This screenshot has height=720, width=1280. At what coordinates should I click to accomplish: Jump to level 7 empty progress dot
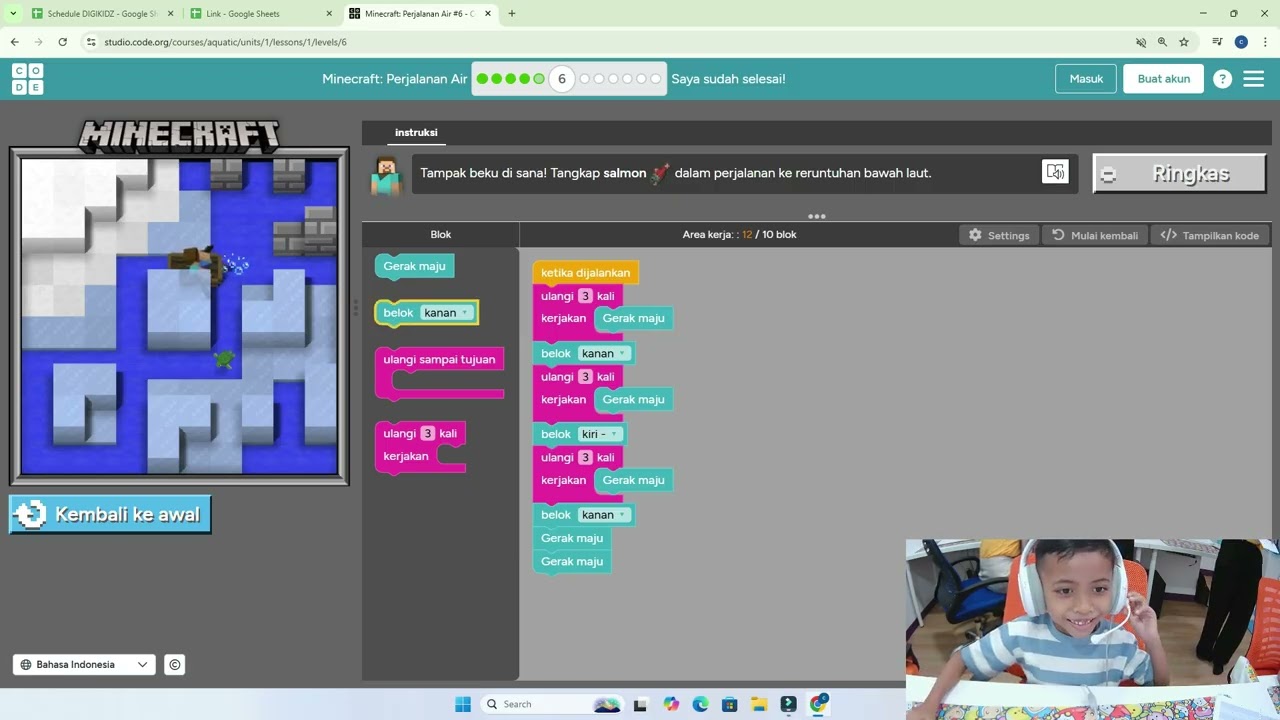(585, 79)
